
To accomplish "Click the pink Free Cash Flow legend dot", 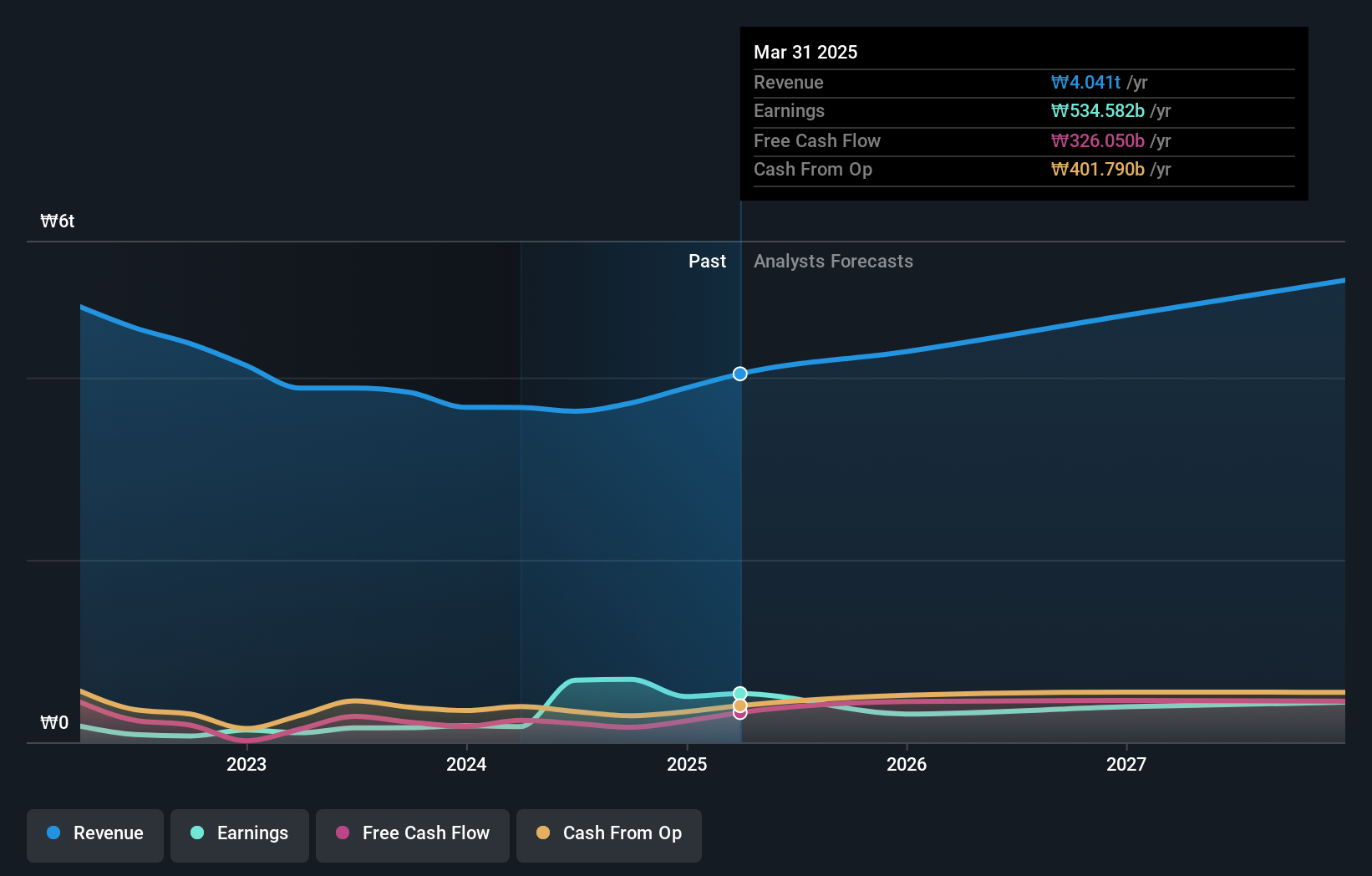I will point(343,834).
